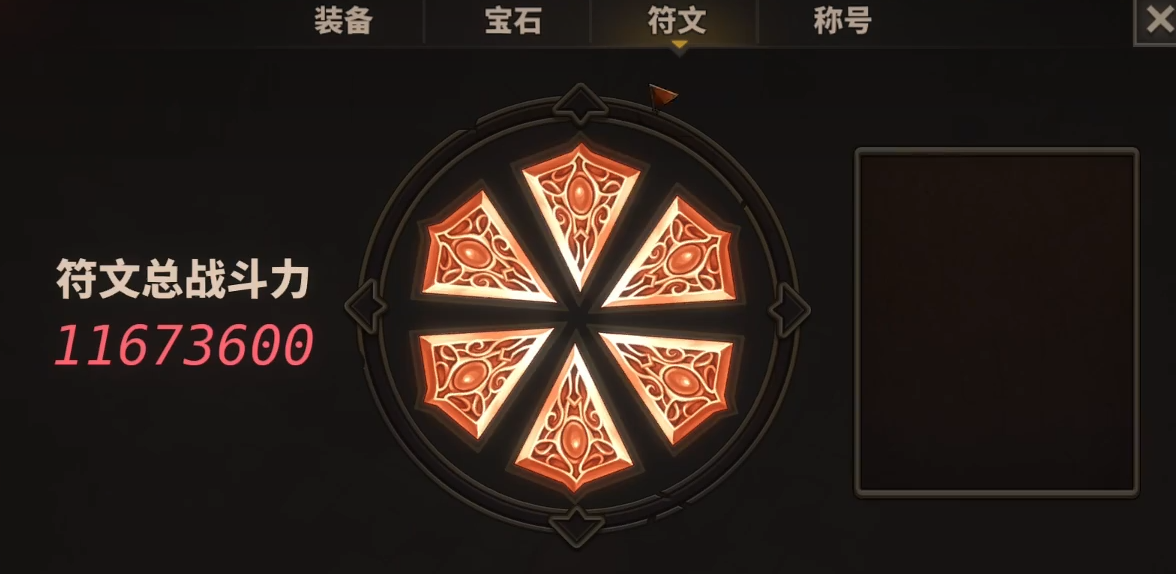Click the small flag marker on the ring

(x=662, y=98)
